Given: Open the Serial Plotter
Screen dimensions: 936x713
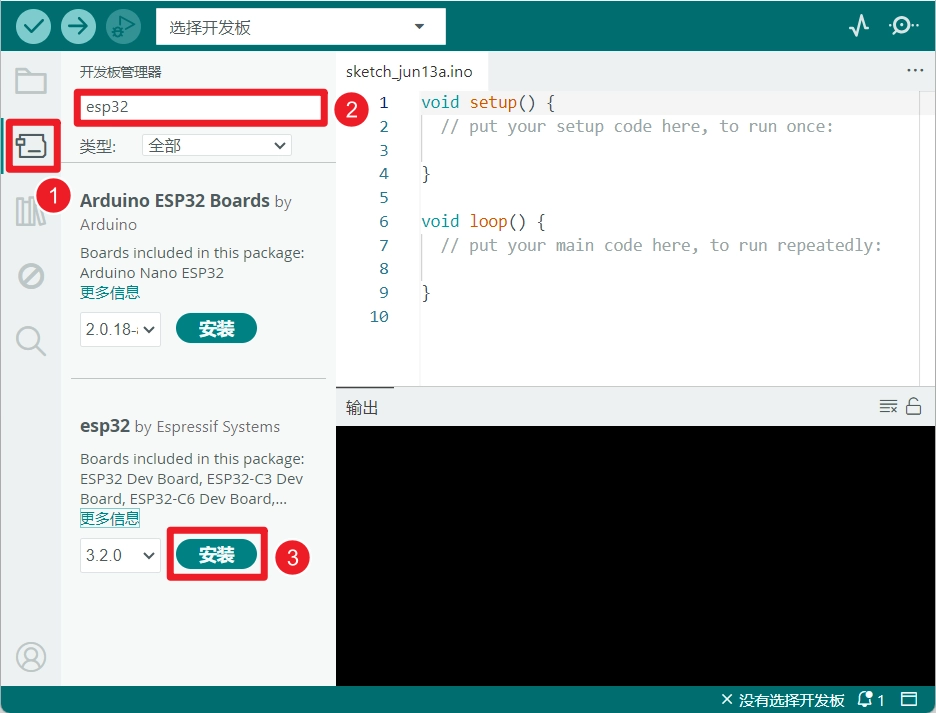Looking at the screenshot, I should click(x=859, y=27).
